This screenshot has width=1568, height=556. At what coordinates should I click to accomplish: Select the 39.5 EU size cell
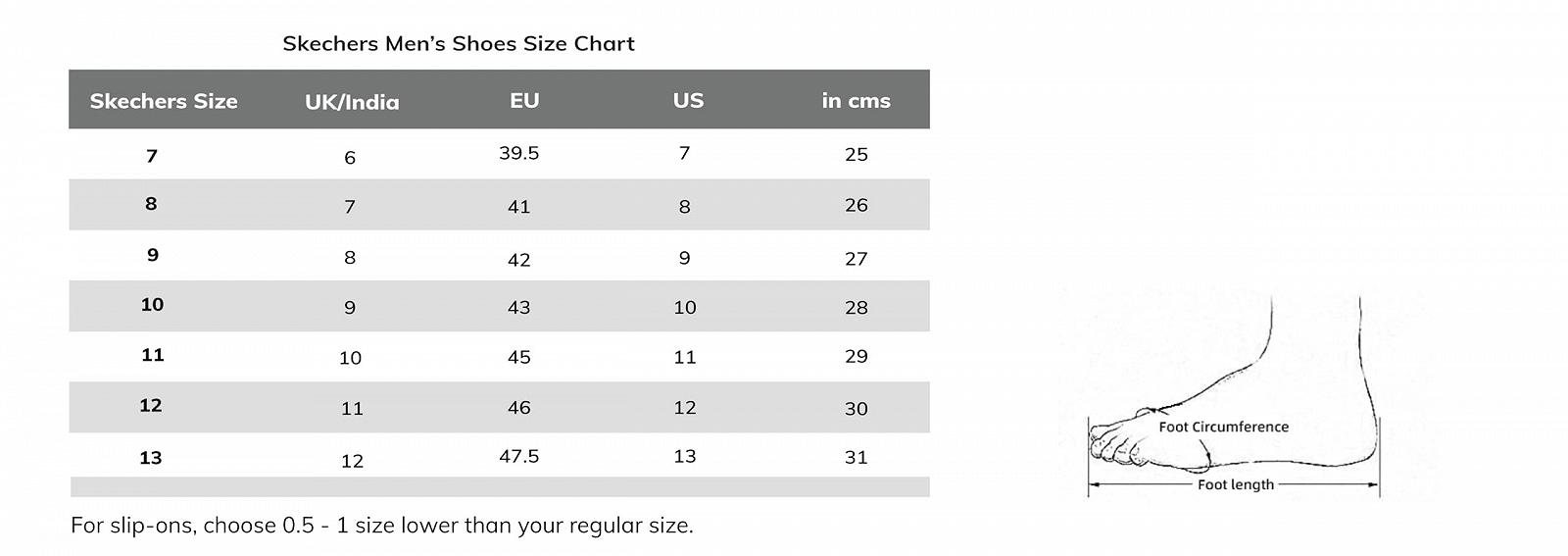click(518, 153)
